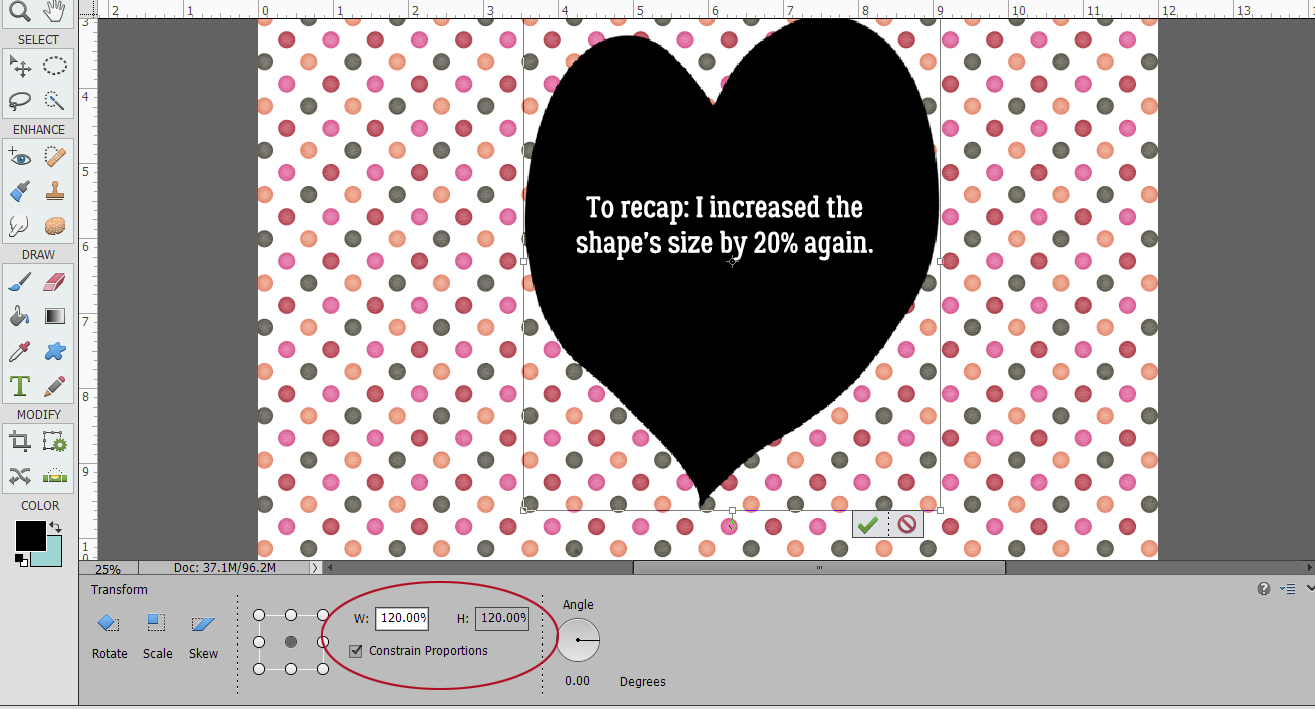Choose the Elliptical Marquee tool
The image size is (1315, 709).
[55, 67]
